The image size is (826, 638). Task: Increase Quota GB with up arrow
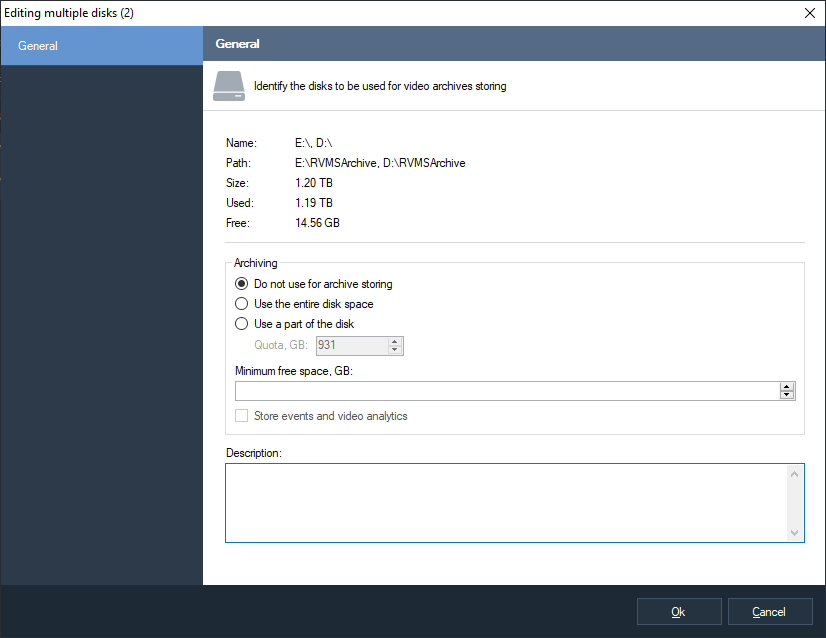(x=395, y=341)
